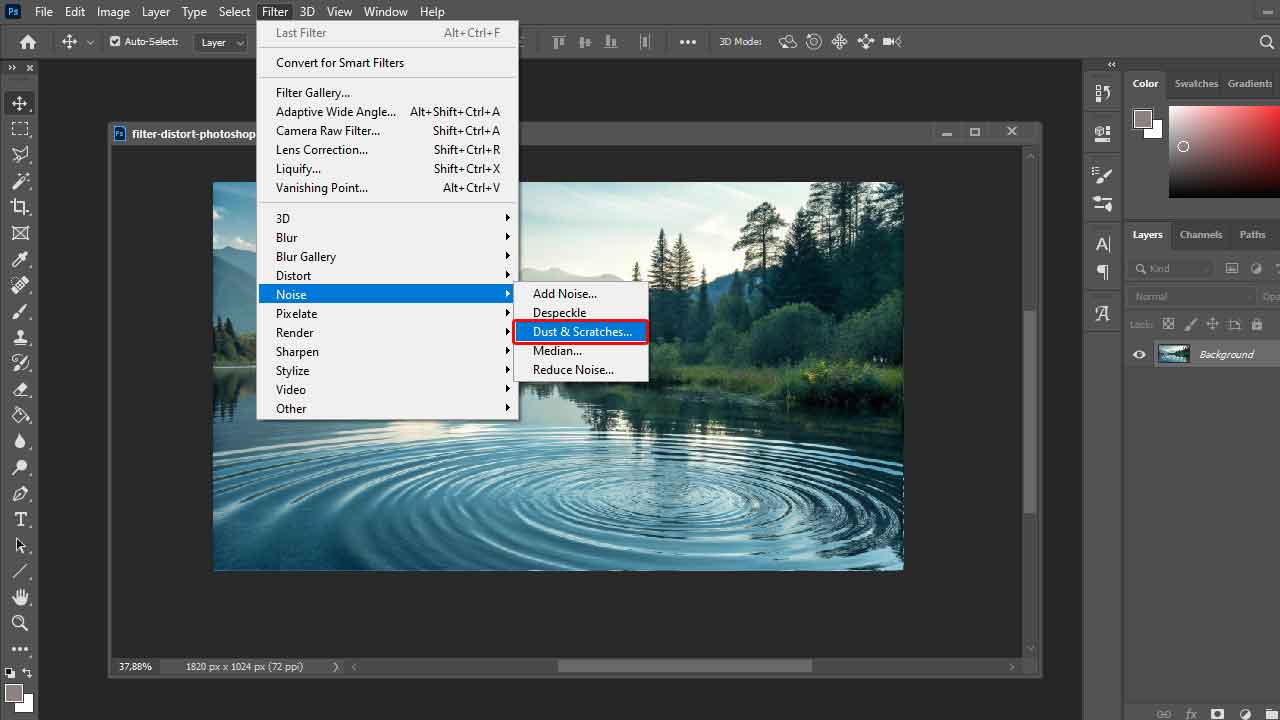Click the foreground color swatch in Color panel
1280x720 pixels.
(1143, 119)
